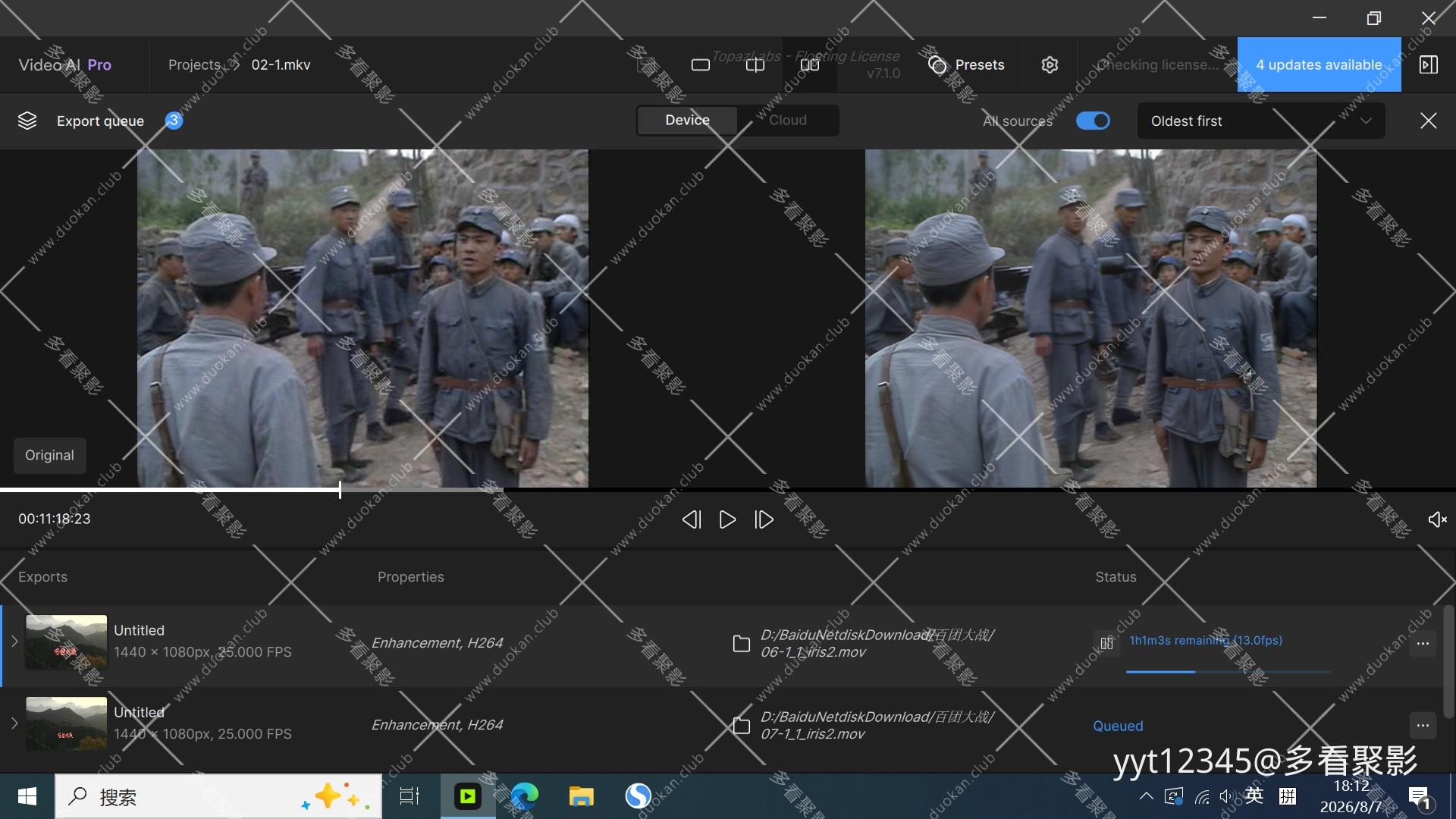The width and height of the screenshot is (1456, 819).
Task: Click the enhanced video preview on the right
Action: (1090, 318)
